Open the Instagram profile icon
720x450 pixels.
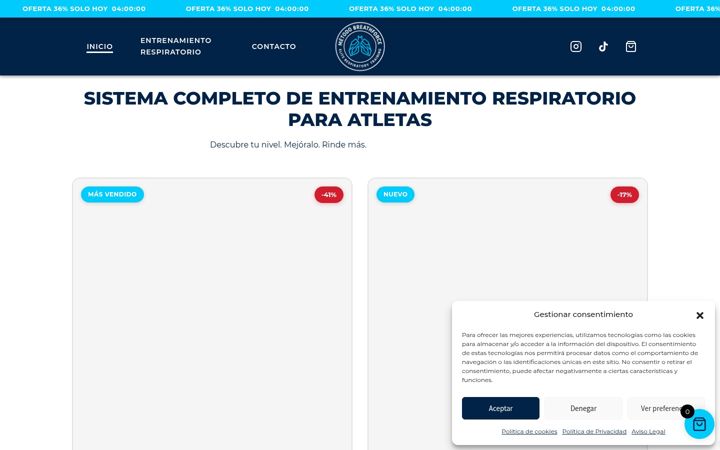click(576, 46)
